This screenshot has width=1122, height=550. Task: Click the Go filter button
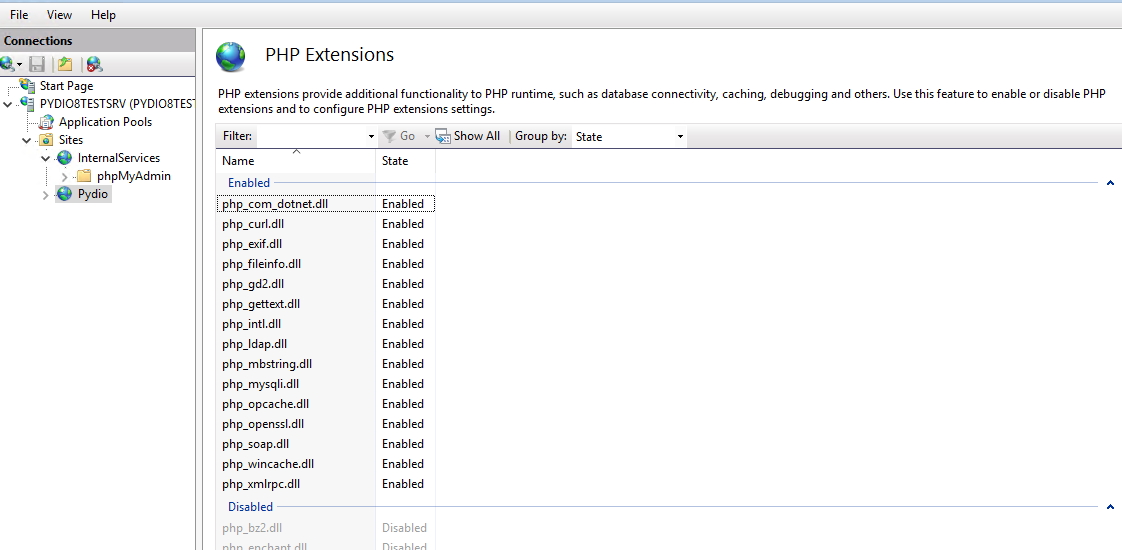[x=399, y=136]
